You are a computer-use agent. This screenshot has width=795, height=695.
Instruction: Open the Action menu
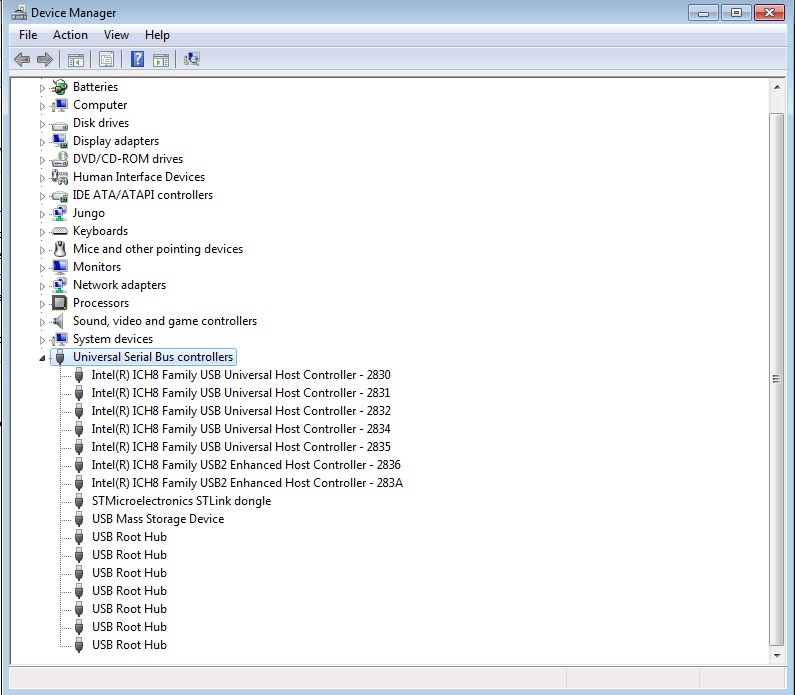pos(70,35)
